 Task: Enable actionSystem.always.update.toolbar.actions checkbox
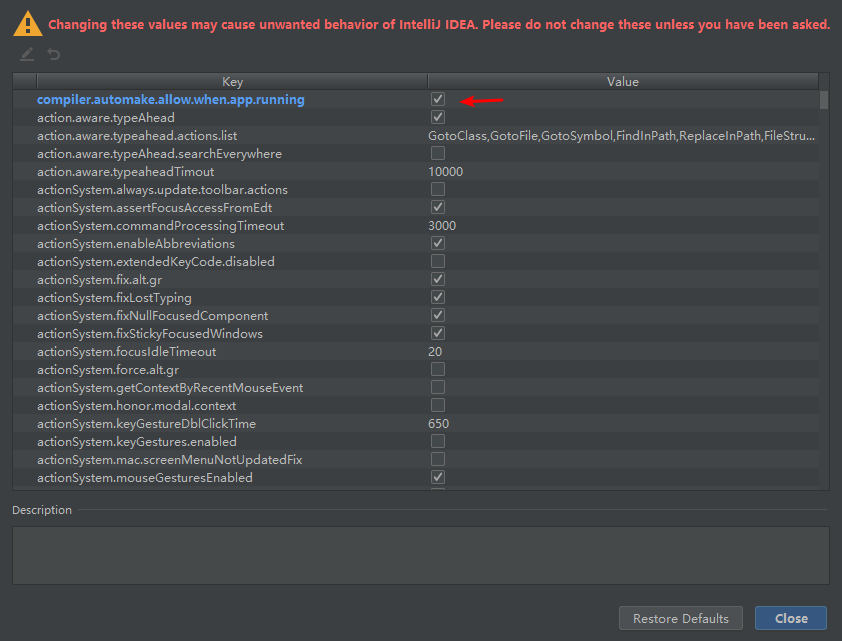(438, 190)
